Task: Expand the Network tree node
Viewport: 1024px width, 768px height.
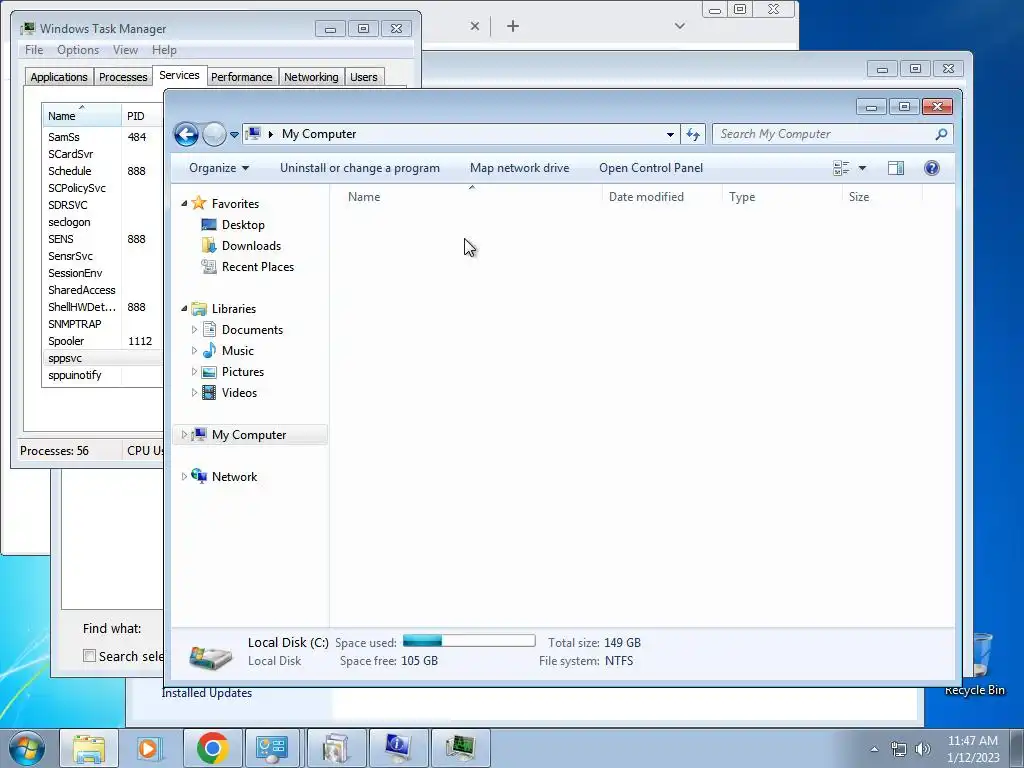Action: coord(184,477)
